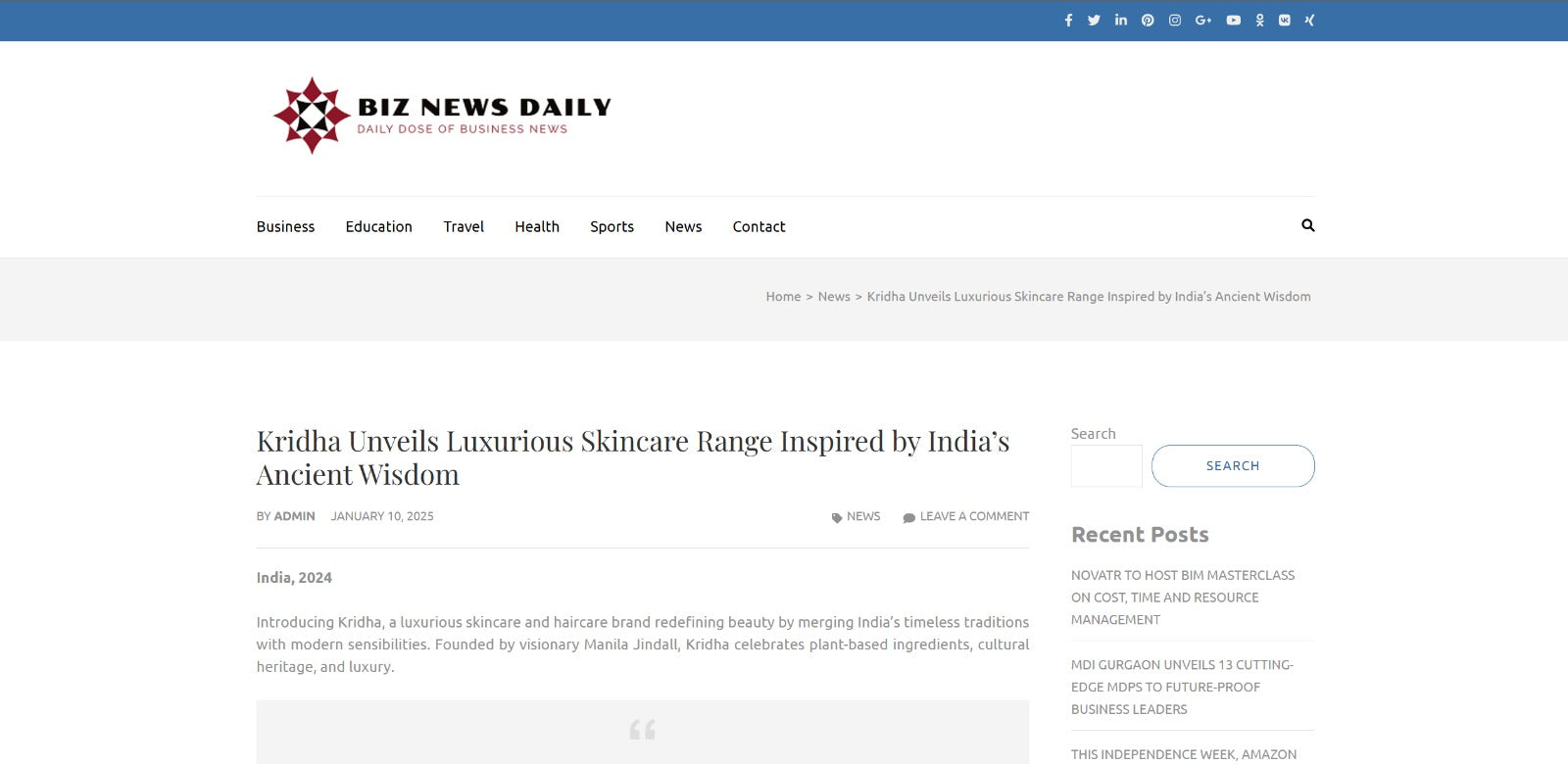Open the NEWS category tag link
Viewport: 1568px width, 764px height.
863,516
